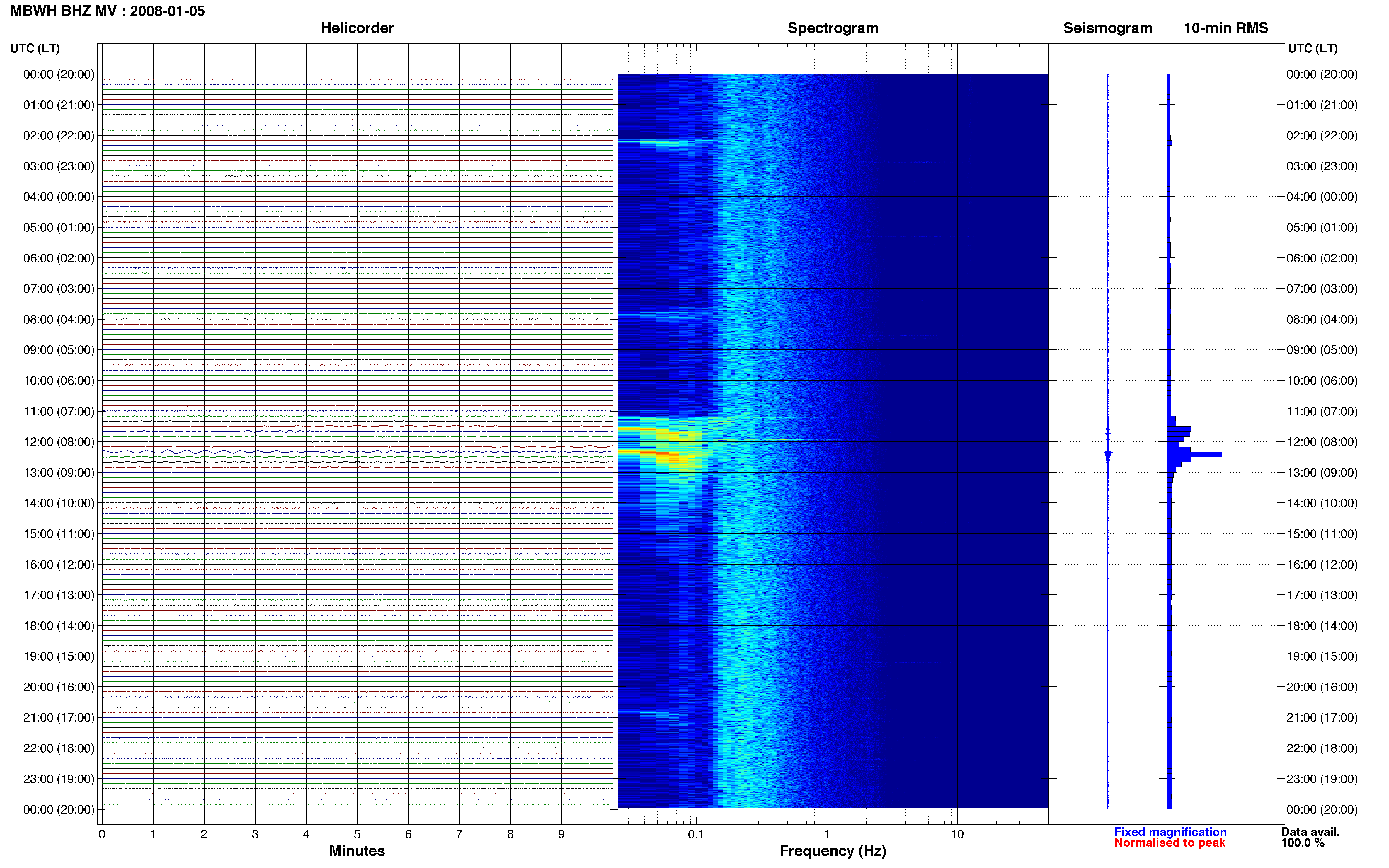Screen dimensions: 1389x868
Task: Click the 'Helicorder' panel heading
Action: [x=357, y=28]
